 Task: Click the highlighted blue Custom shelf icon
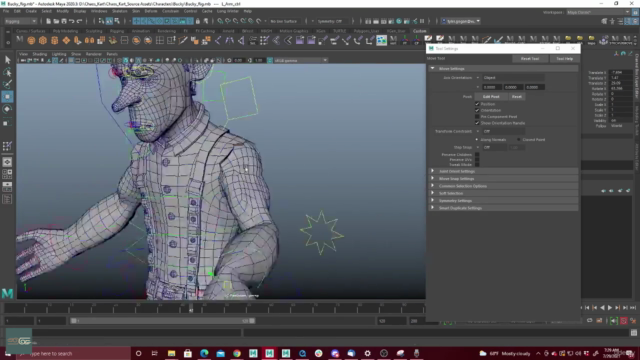[382, 40]
